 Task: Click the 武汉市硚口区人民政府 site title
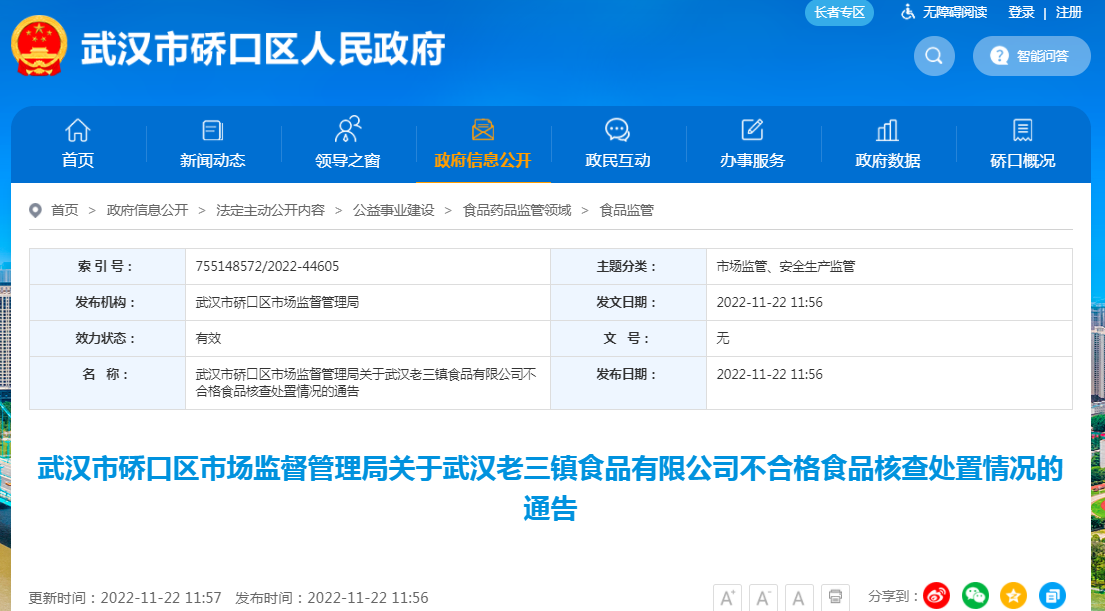point(263,49)
